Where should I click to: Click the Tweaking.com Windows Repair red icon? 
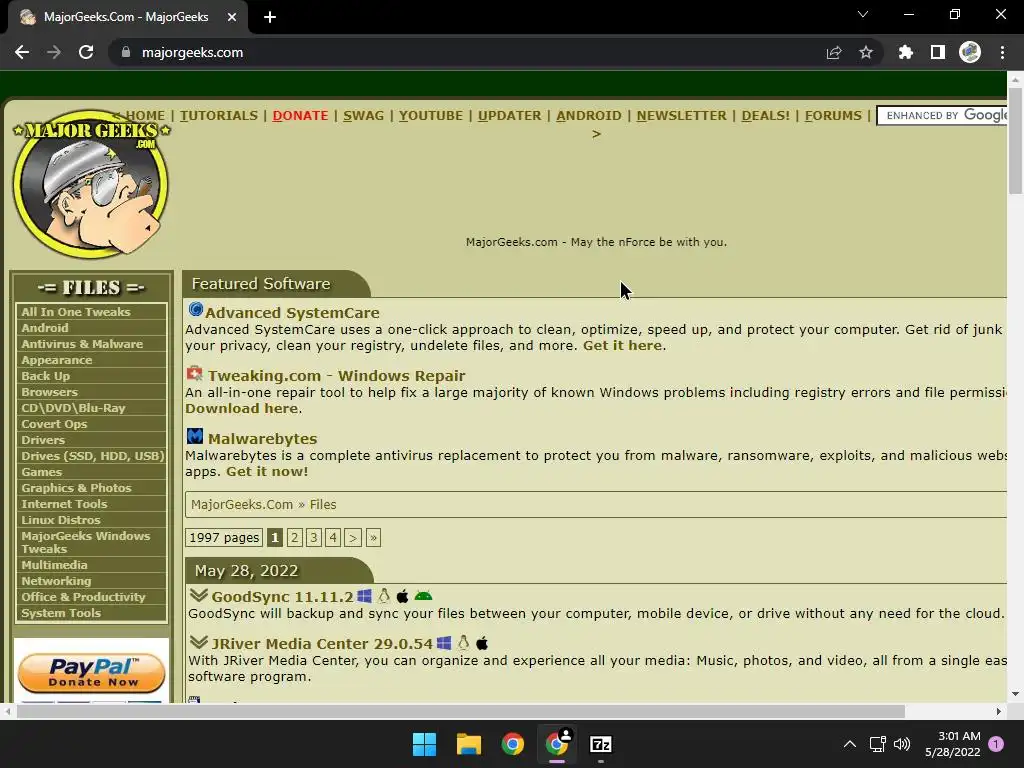(x=195, y=374)
